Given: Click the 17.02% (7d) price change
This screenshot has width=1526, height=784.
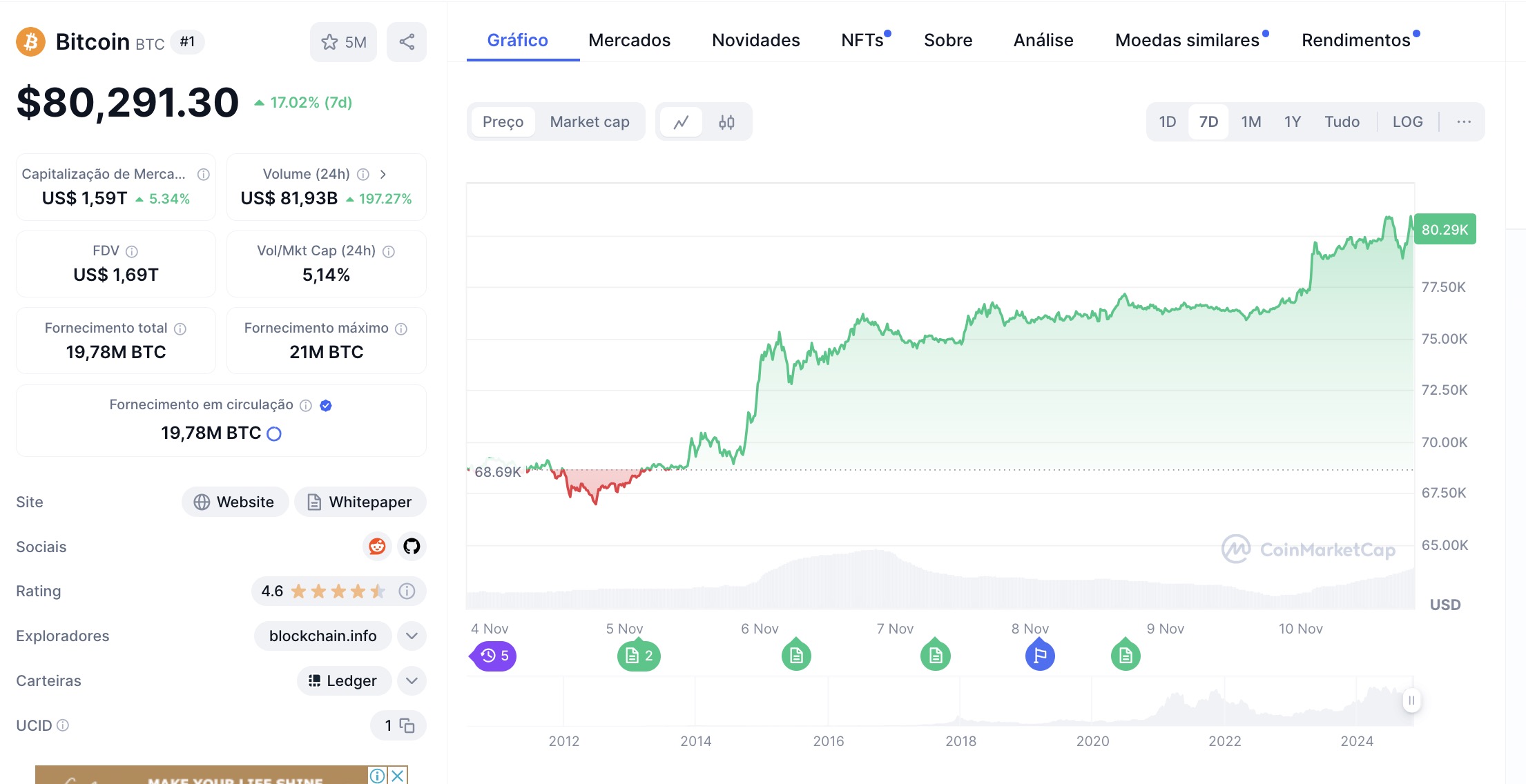Looking at the screenshot, I should tap(303, 103).
